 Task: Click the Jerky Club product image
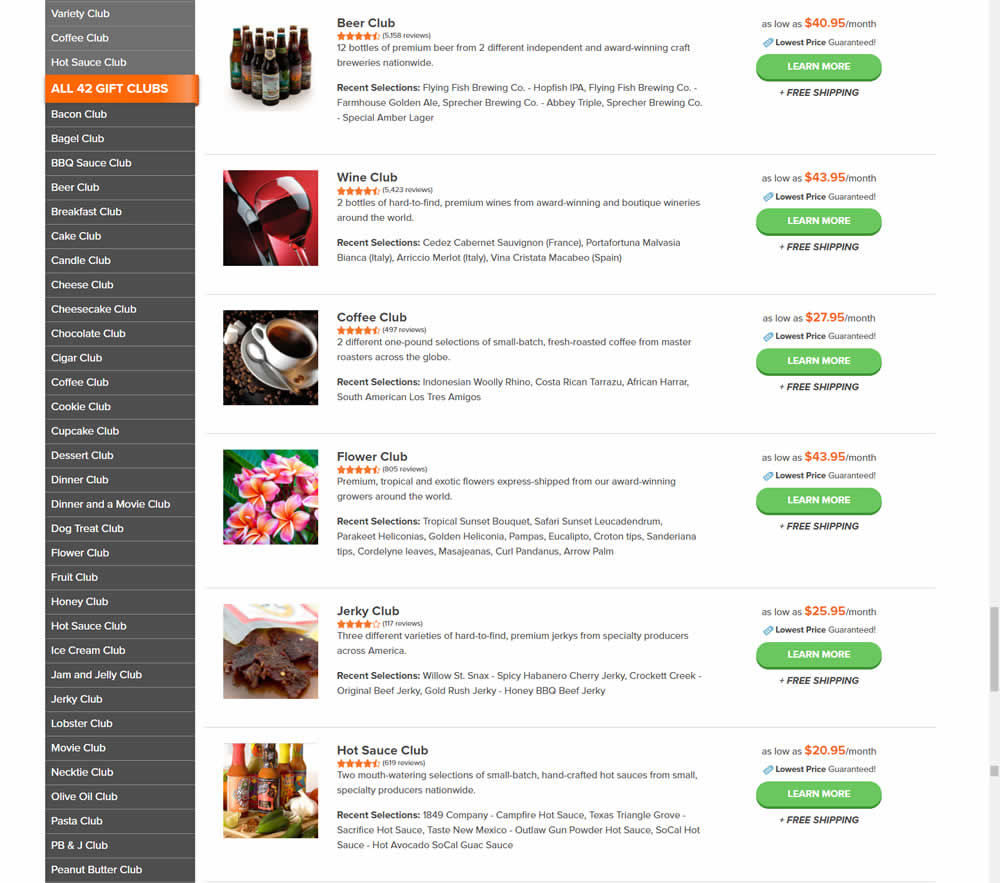270,652
